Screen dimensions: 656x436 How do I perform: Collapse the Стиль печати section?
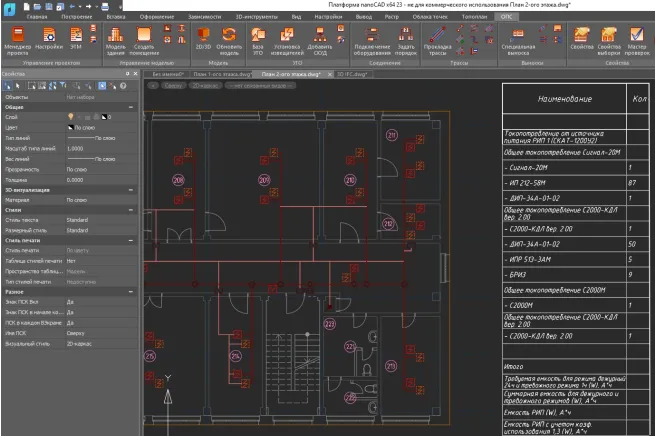[132, 240]
